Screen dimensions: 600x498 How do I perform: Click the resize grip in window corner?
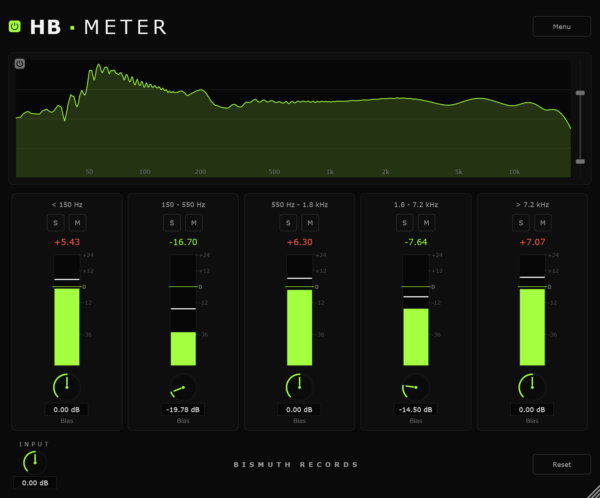[593, 491]
